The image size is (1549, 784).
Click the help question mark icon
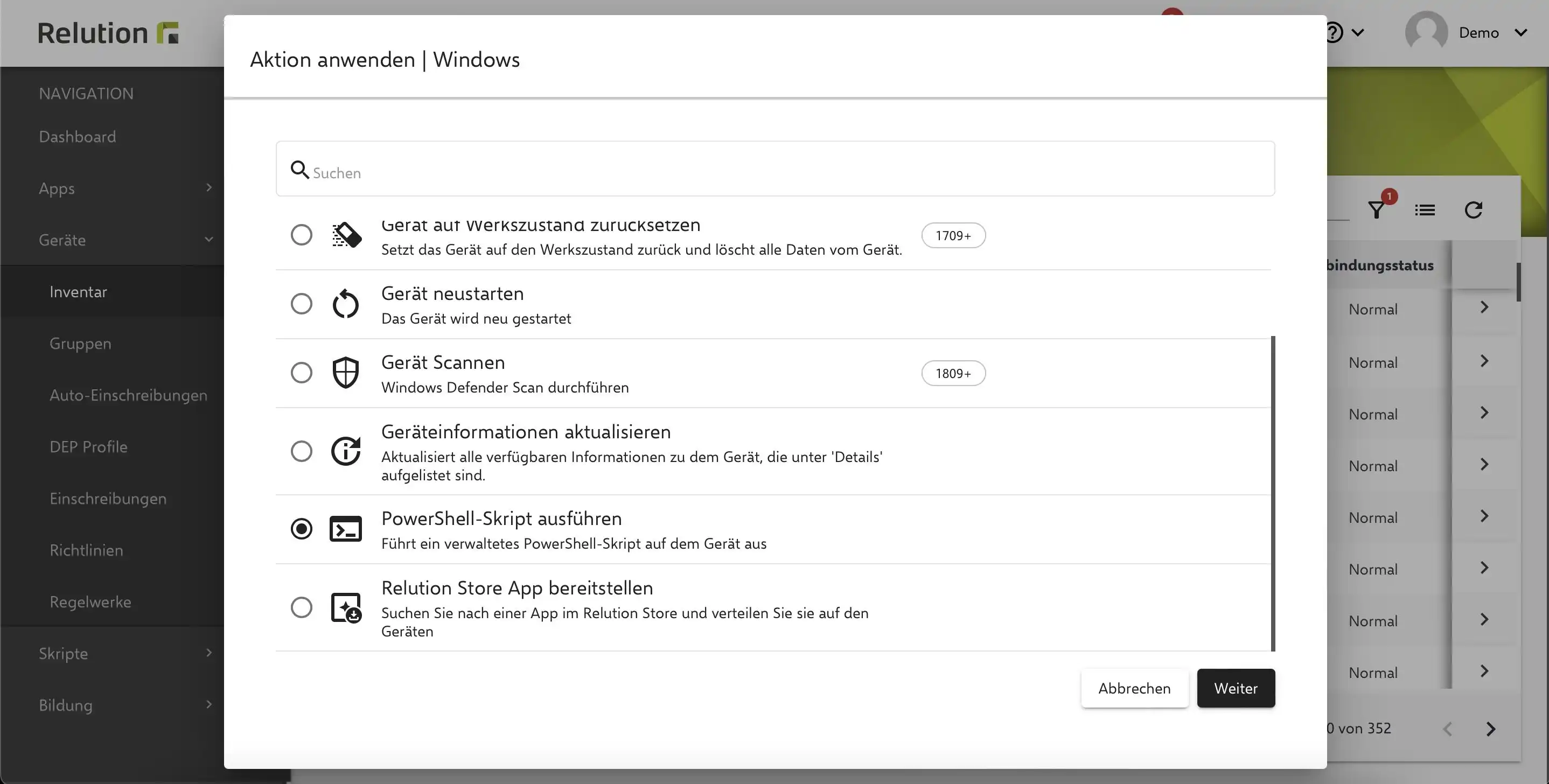[1334, 32]
